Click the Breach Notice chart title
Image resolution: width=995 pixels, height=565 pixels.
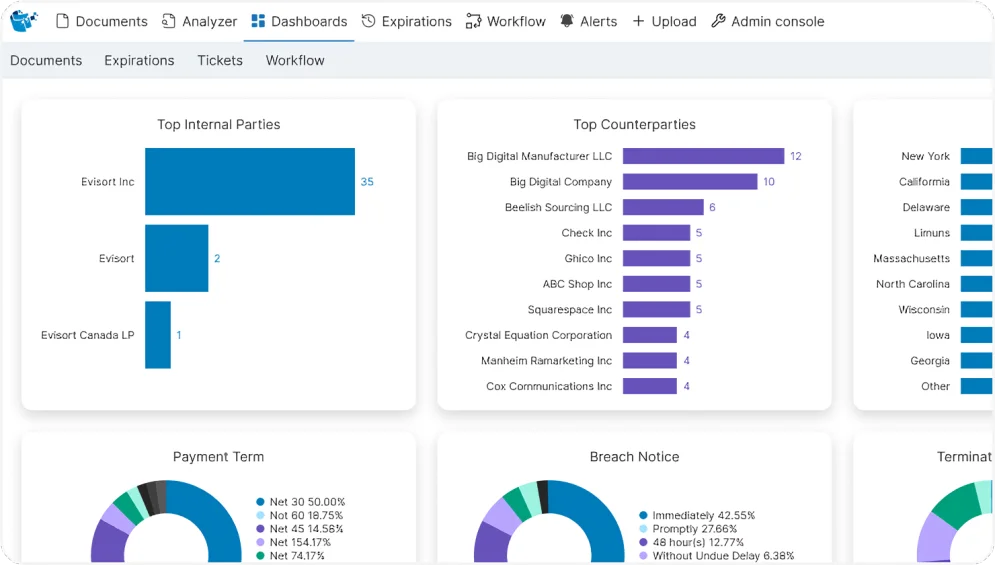point(635,456)
